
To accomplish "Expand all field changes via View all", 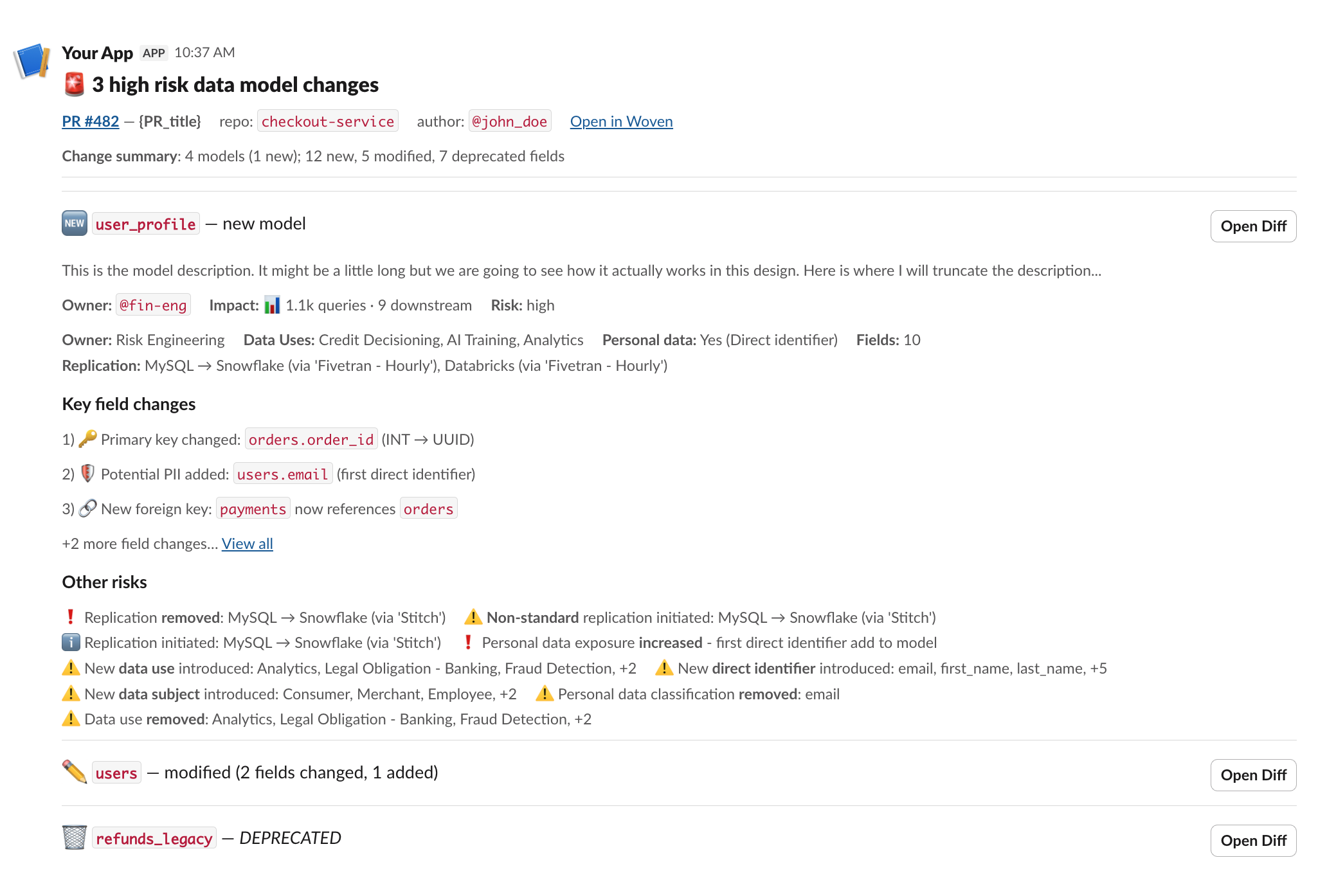I will click(x=248, y=544).
